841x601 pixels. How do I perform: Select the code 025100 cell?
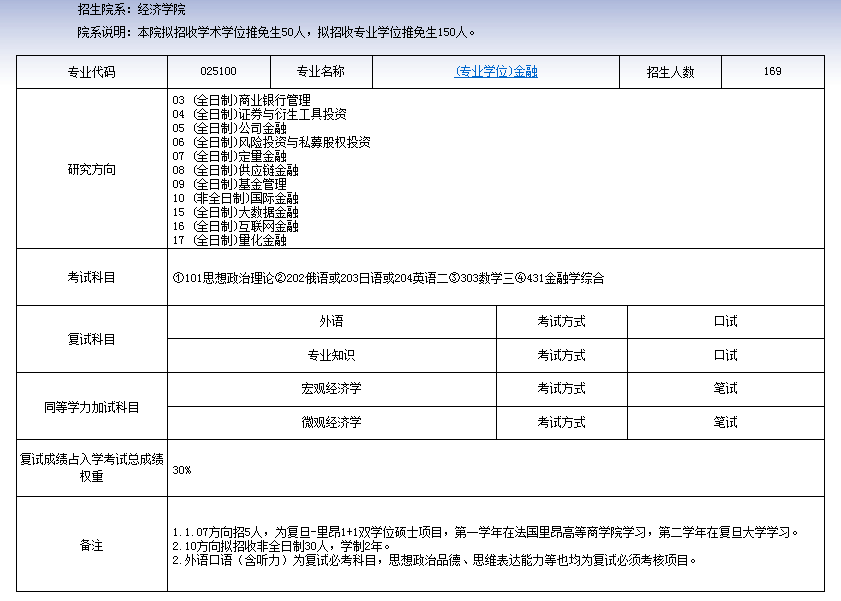coord(215,71)
